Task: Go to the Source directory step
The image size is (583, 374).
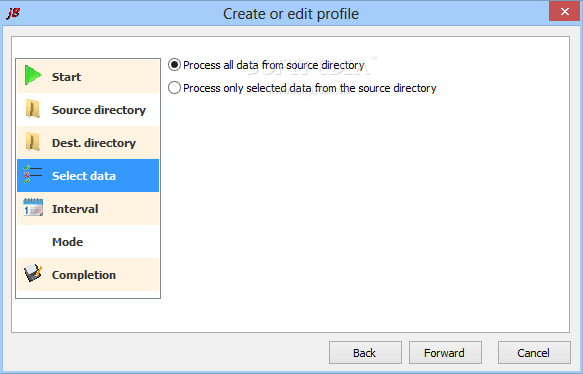Action: pyautogui.click(x=99, y=110)
